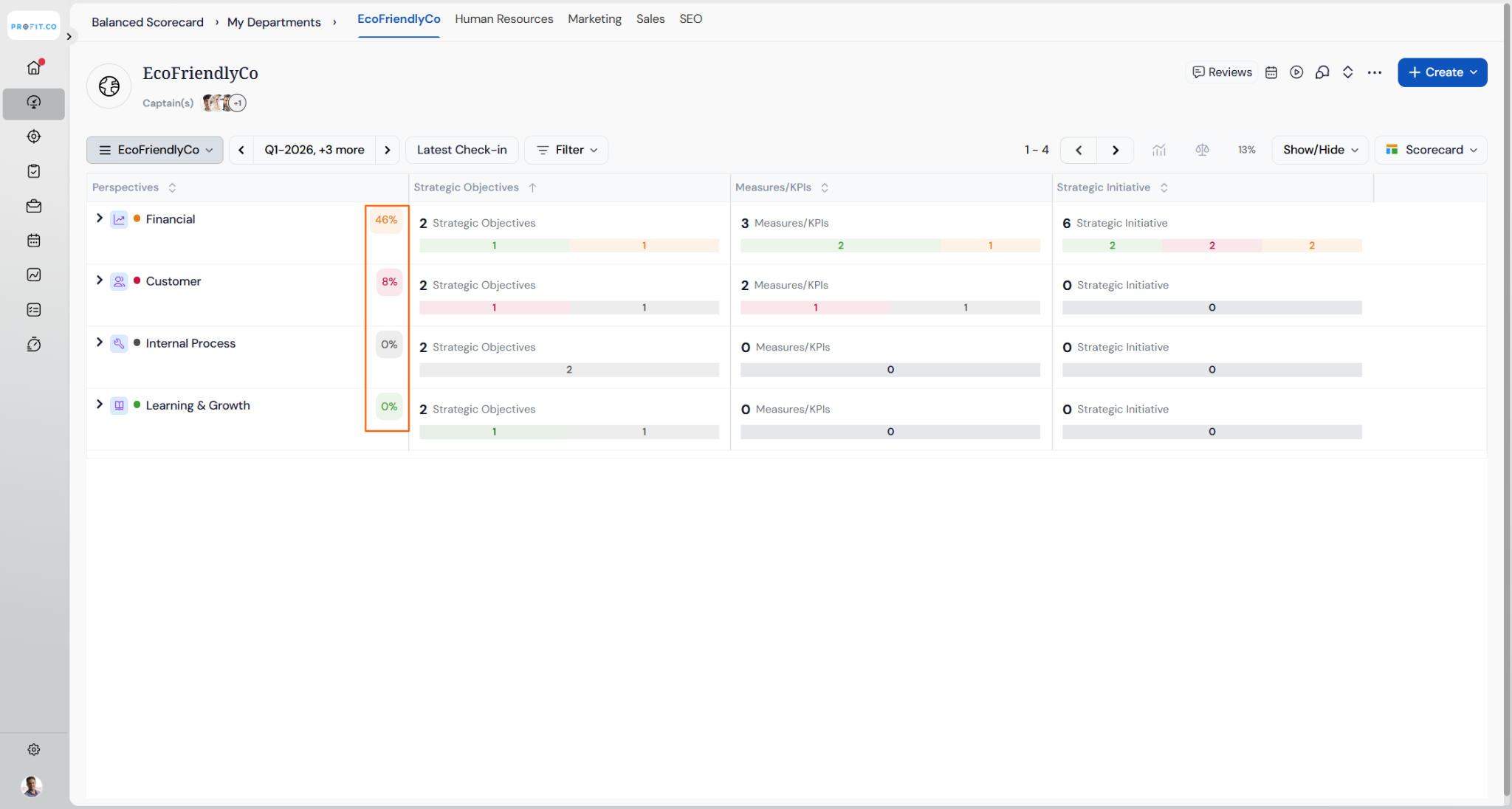Screen dimensions: 1512x809
Task: Open the tasks checklist sidebar icon
Action: point(34,171)
